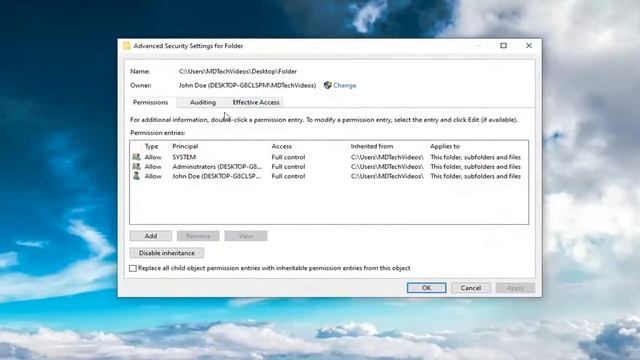This screenshot has height=360, width=640.
Task: Click the group icon on the SYSTEM row
Action: [x=136, y=157]
